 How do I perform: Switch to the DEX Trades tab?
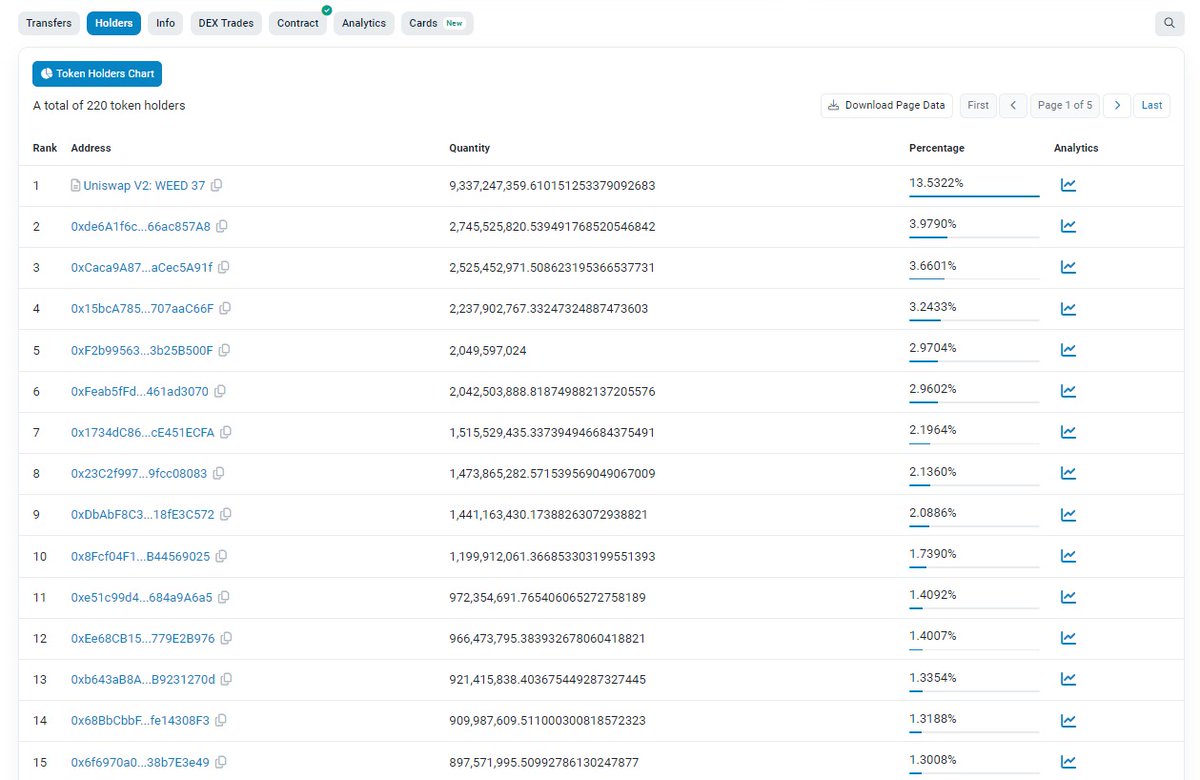tap(226, 23)
